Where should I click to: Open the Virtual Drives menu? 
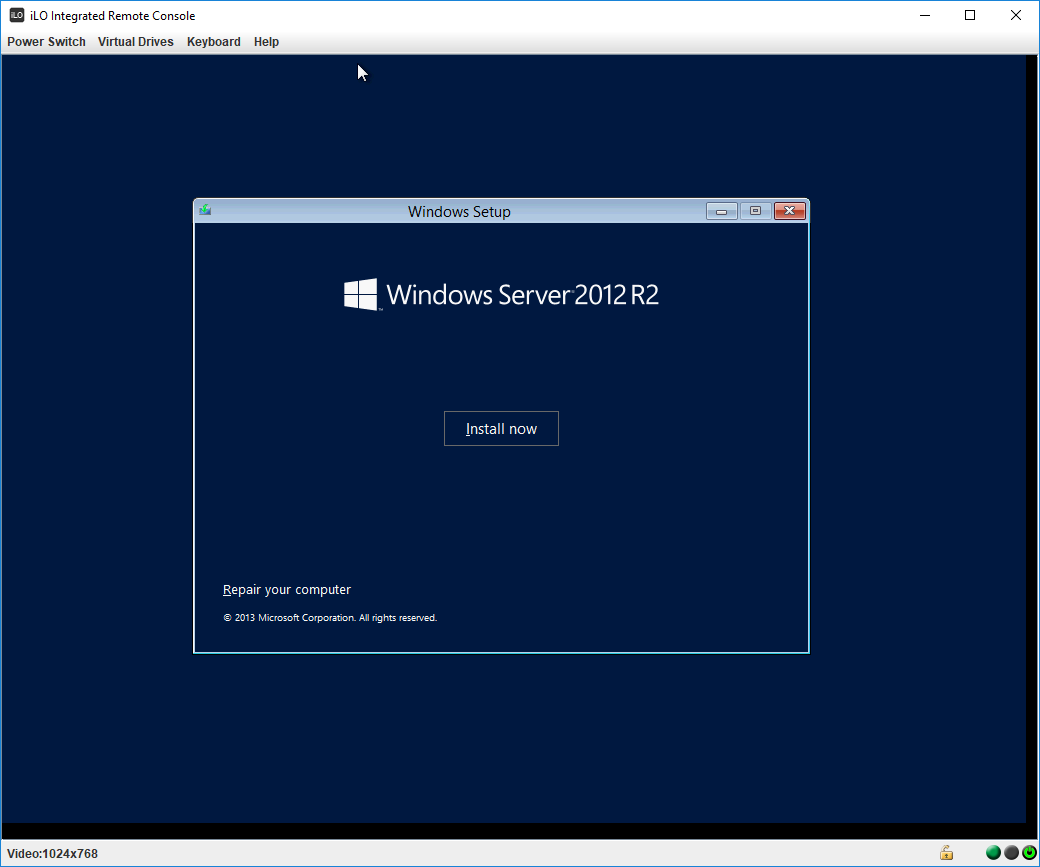point(136,42)
